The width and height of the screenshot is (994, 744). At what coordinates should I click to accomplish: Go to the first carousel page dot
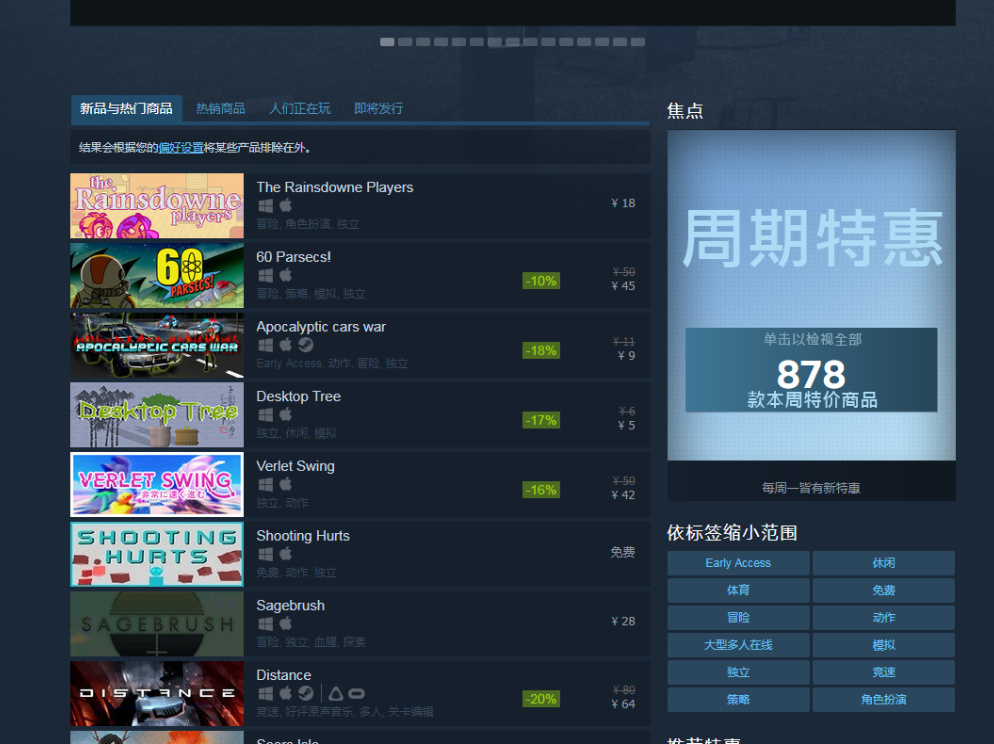coord(387,42)
